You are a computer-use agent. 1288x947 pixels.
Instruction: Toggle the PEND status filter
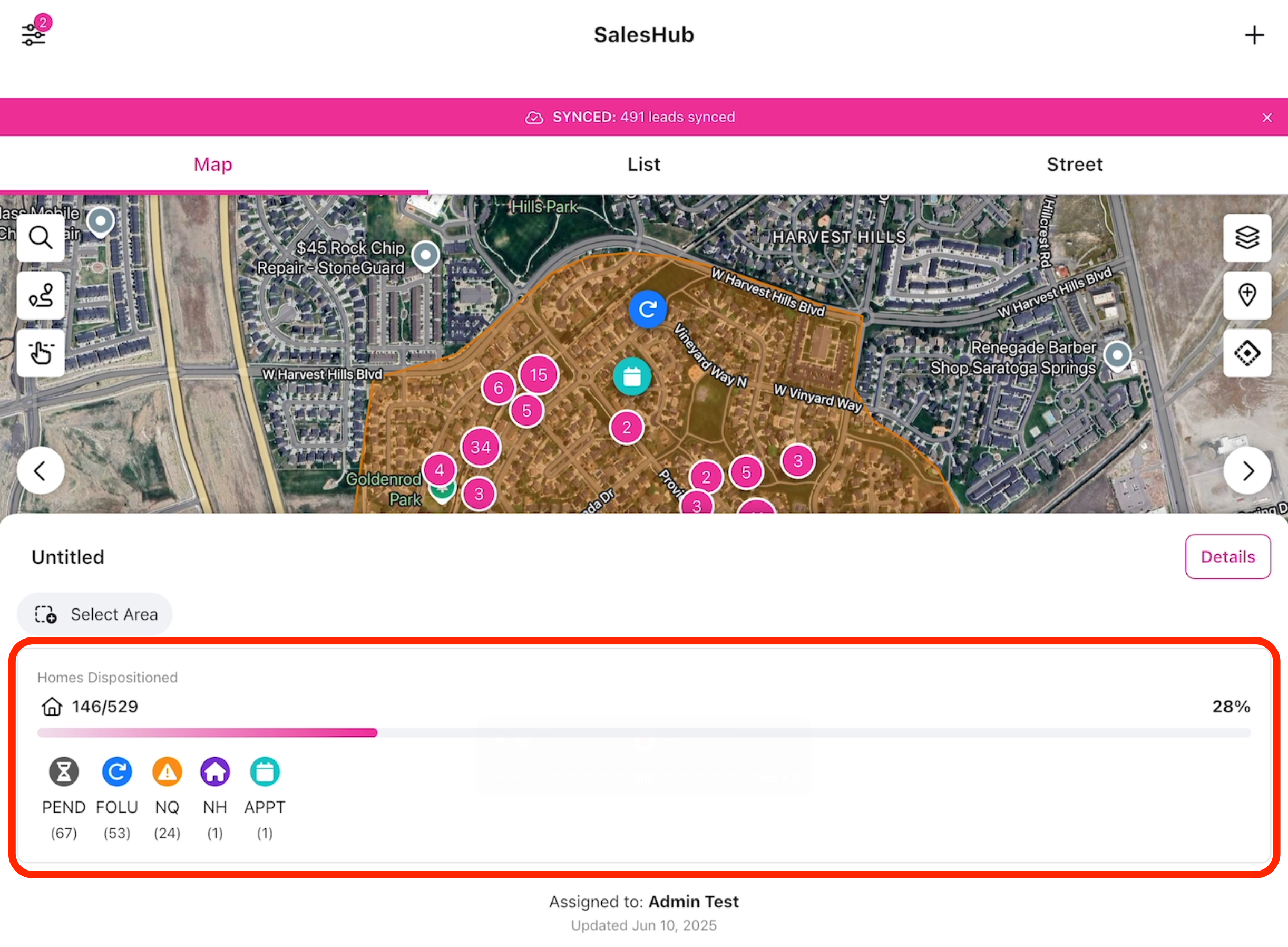(64, 771)
